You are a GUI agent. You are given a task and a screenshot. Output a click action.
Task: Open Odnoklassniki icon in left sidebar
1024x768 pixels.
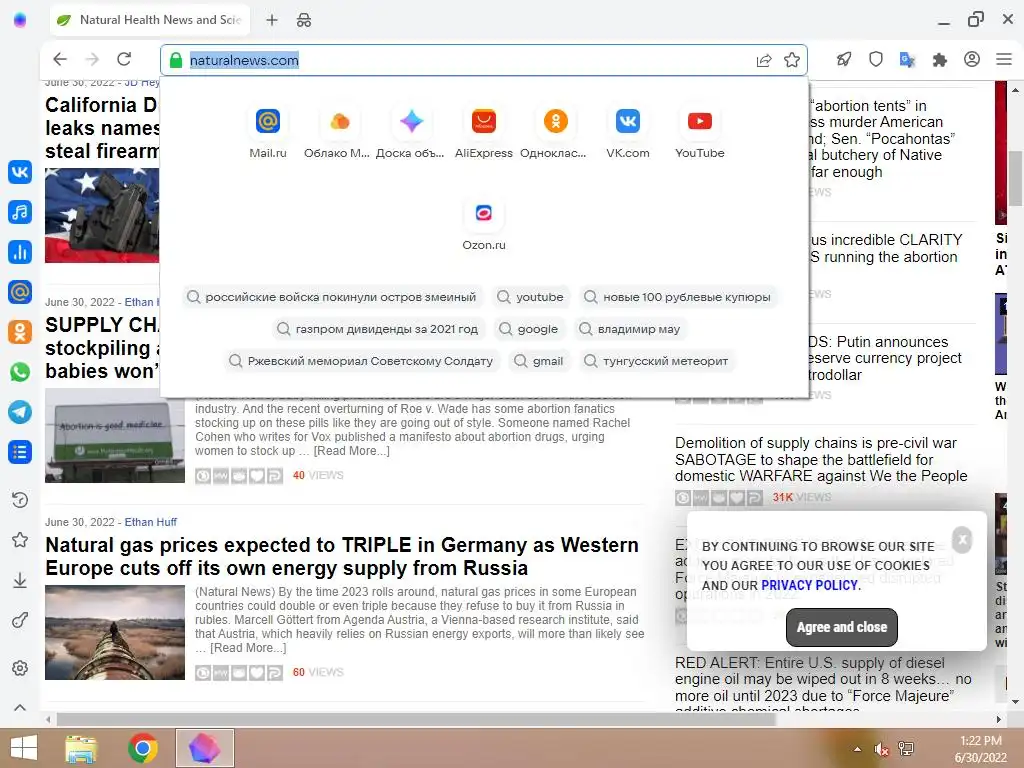click(x=20, y=332)
